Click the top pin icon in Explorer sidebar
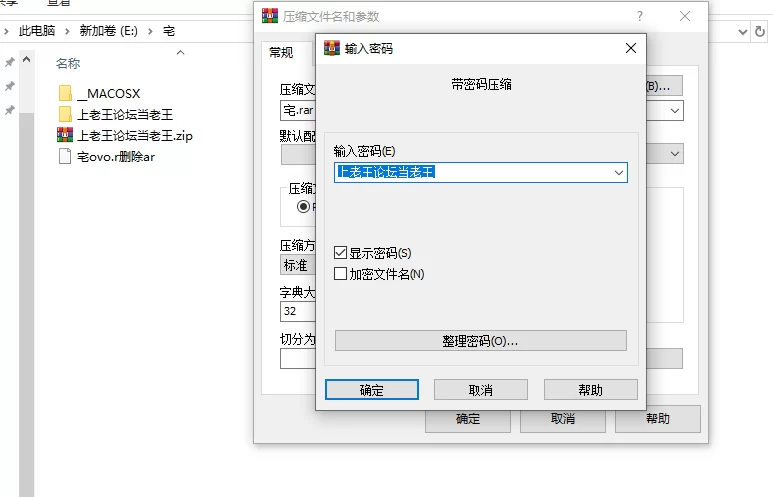 tap(10, 62)
